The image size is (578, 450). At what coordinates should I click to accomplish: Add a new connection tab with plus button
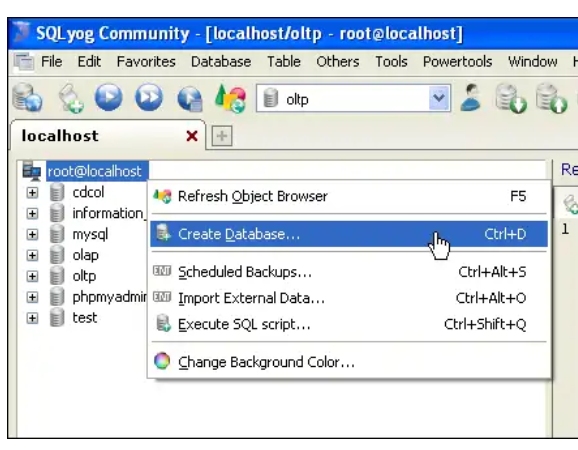coord(222,136)
